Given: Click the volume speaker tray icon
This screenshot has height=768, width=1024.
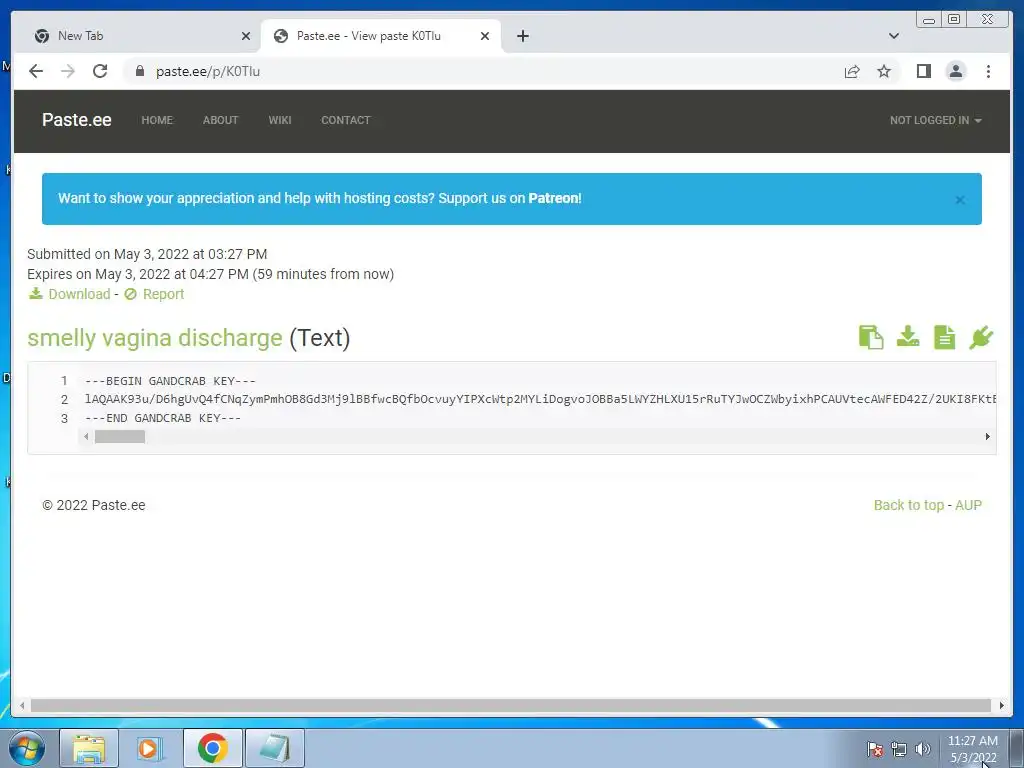Looking at the screenshot, I should tap(922, 749).
